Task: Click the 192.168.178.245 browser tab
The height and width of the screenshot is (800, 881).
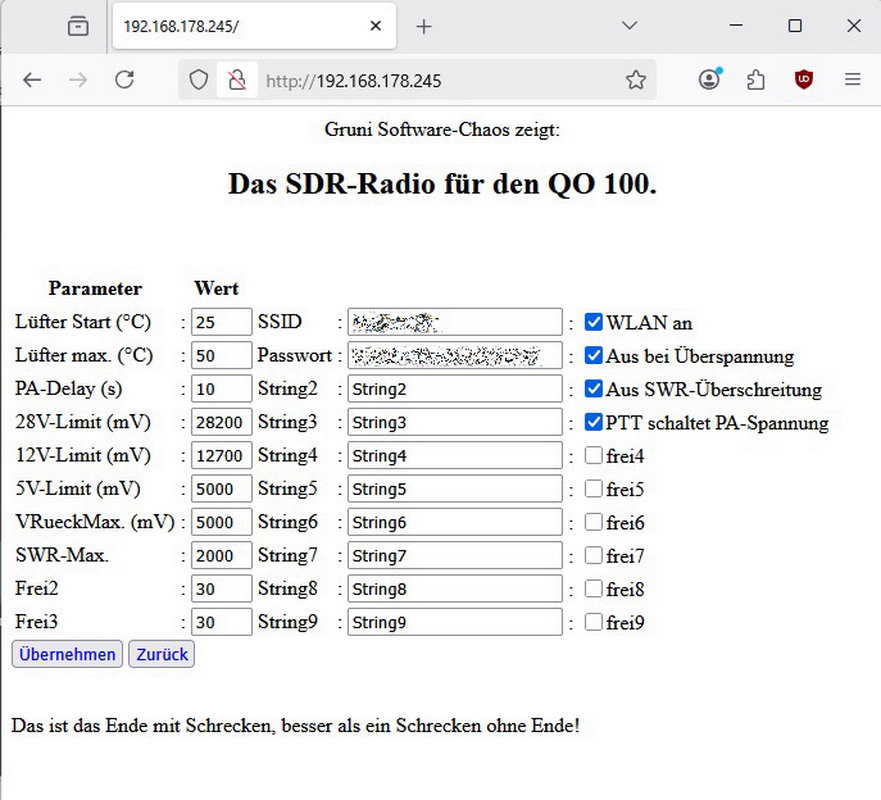Action: [x=230, y=26]
